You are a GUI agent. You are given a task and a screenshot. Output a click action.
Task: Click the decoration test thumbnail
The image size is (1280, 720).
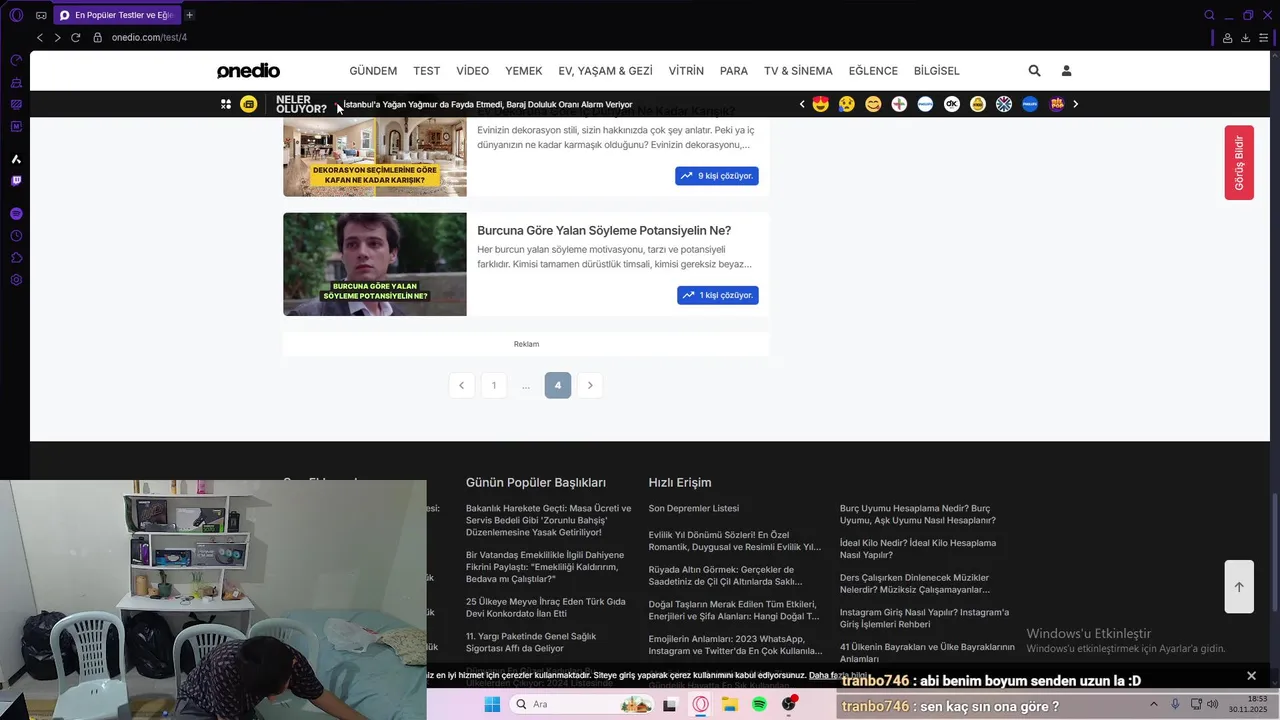click(x=375, y=157)
